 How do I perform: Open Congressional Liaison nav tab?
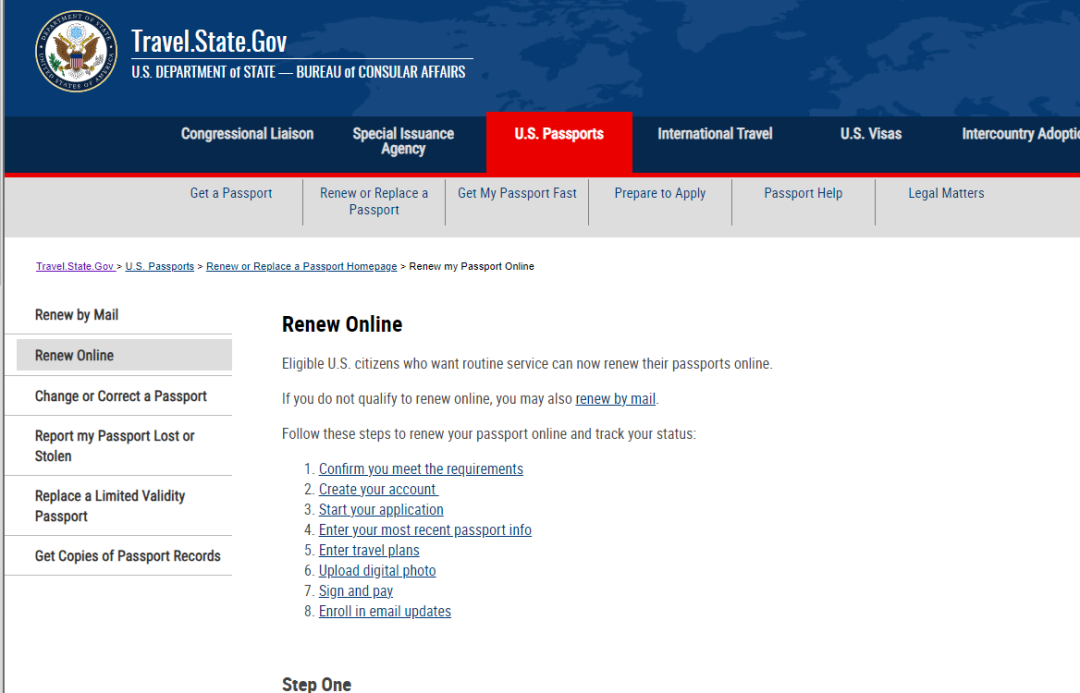[x=247, y=134]
